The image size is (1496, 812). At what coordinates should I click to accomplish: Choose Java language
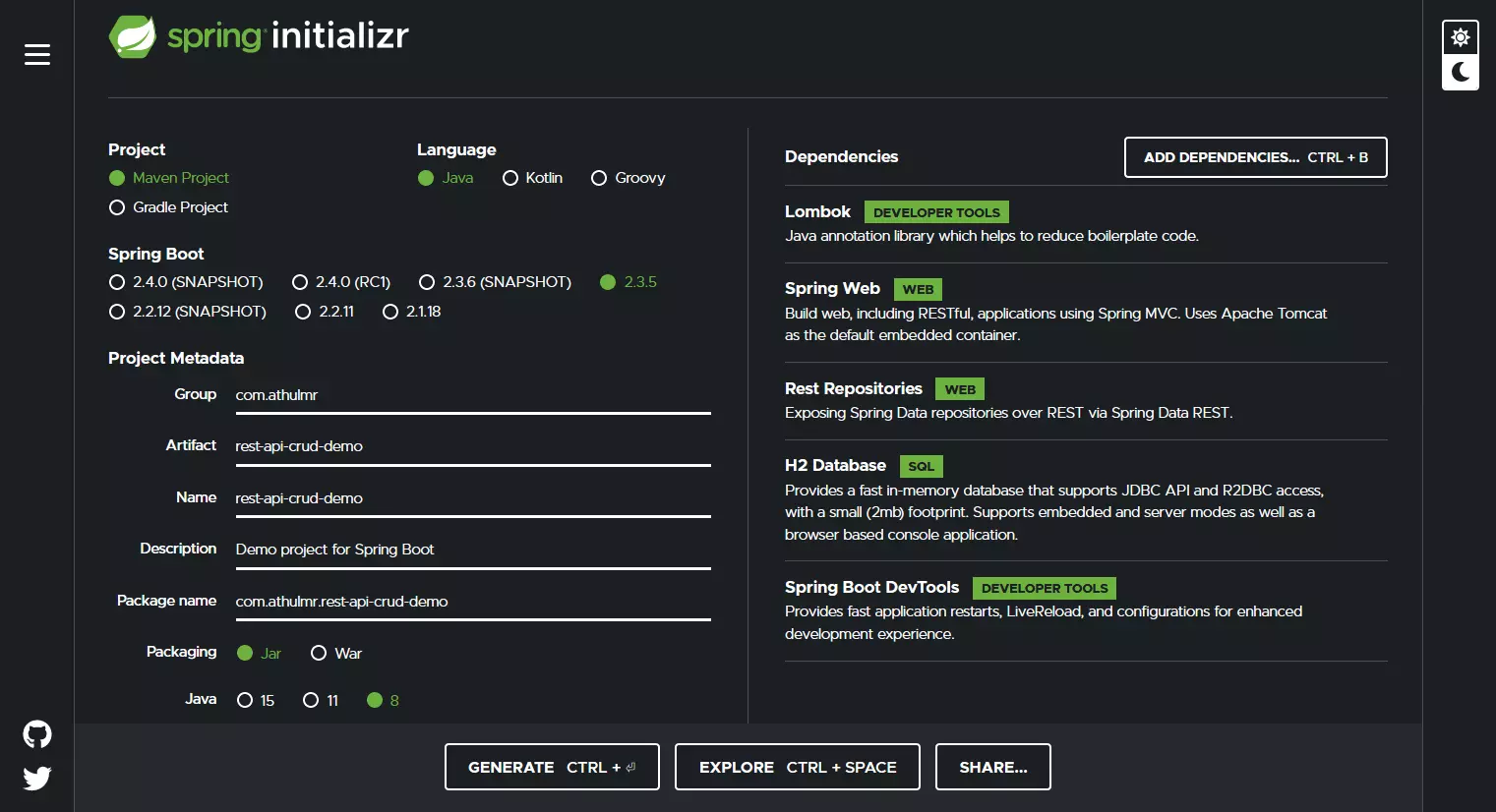click(x=446, y=178)
